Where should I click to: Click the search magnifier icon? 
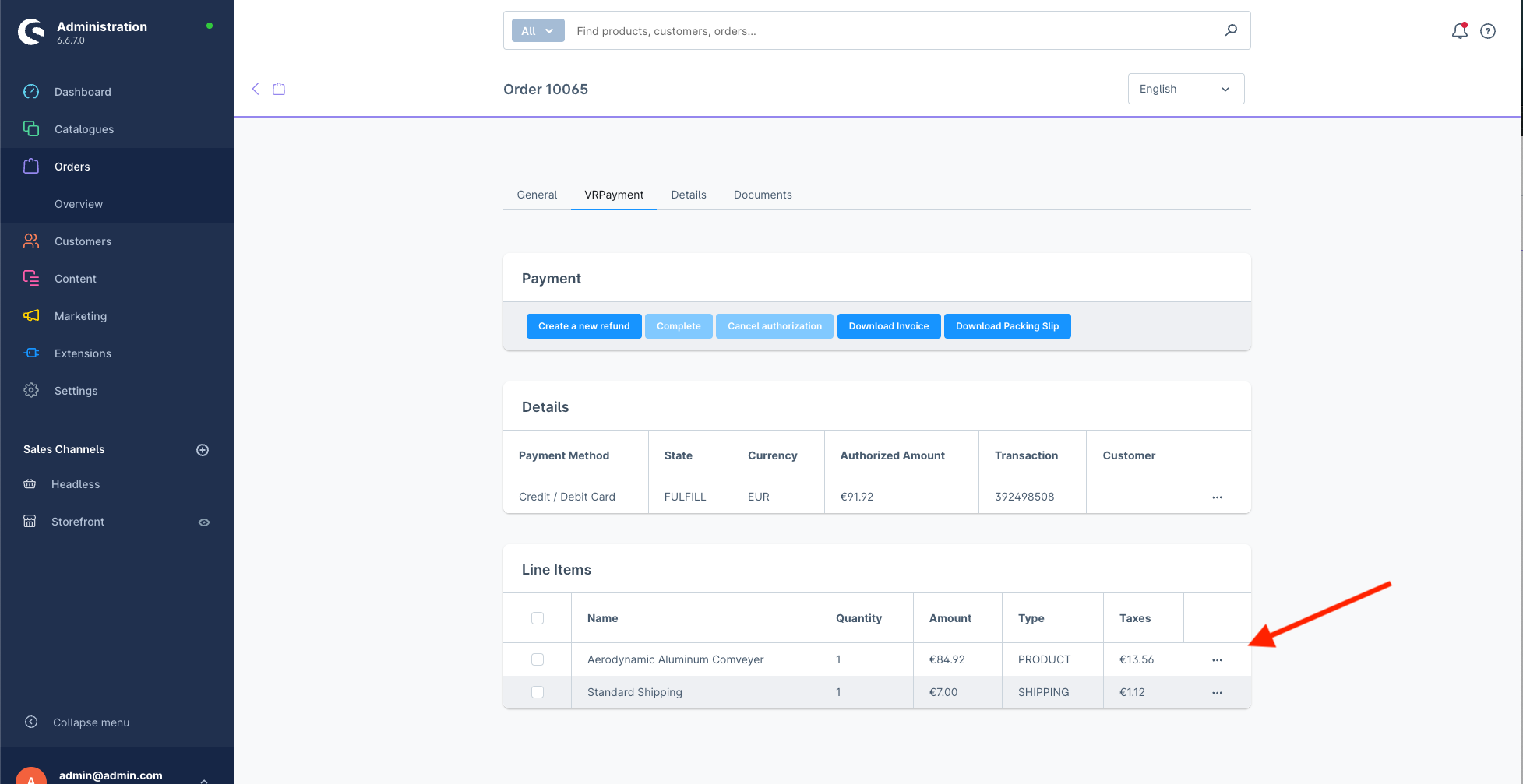[x=1231, y=30]
